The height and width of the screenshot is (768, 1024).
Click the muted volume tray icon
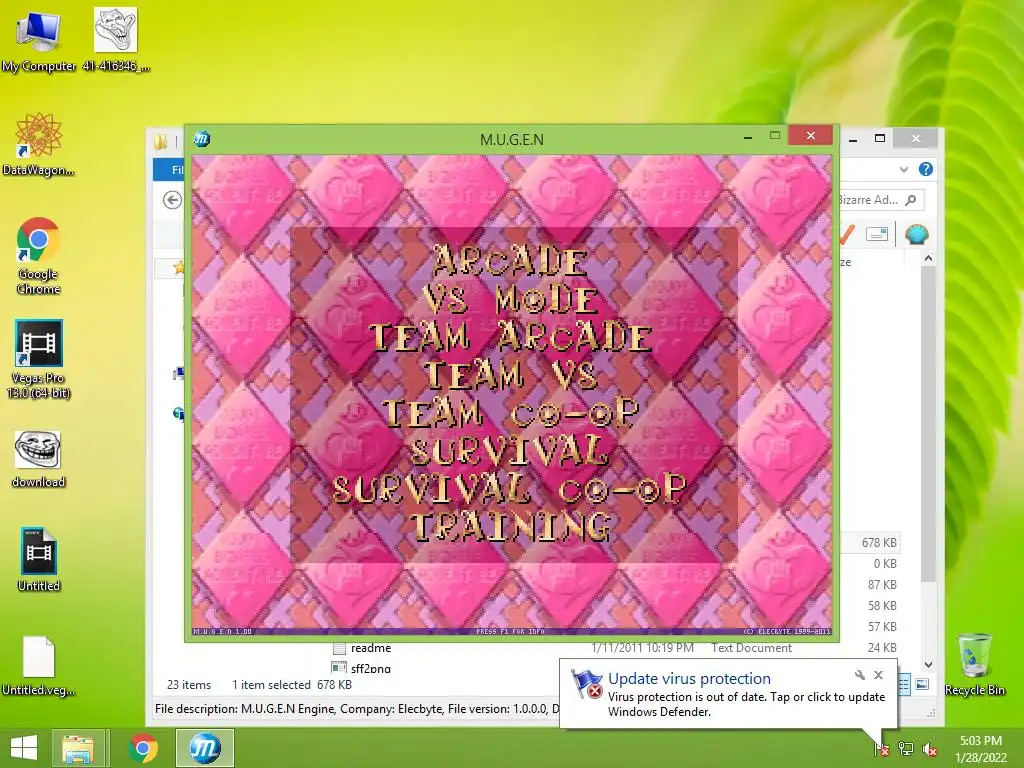pos(929,748)
